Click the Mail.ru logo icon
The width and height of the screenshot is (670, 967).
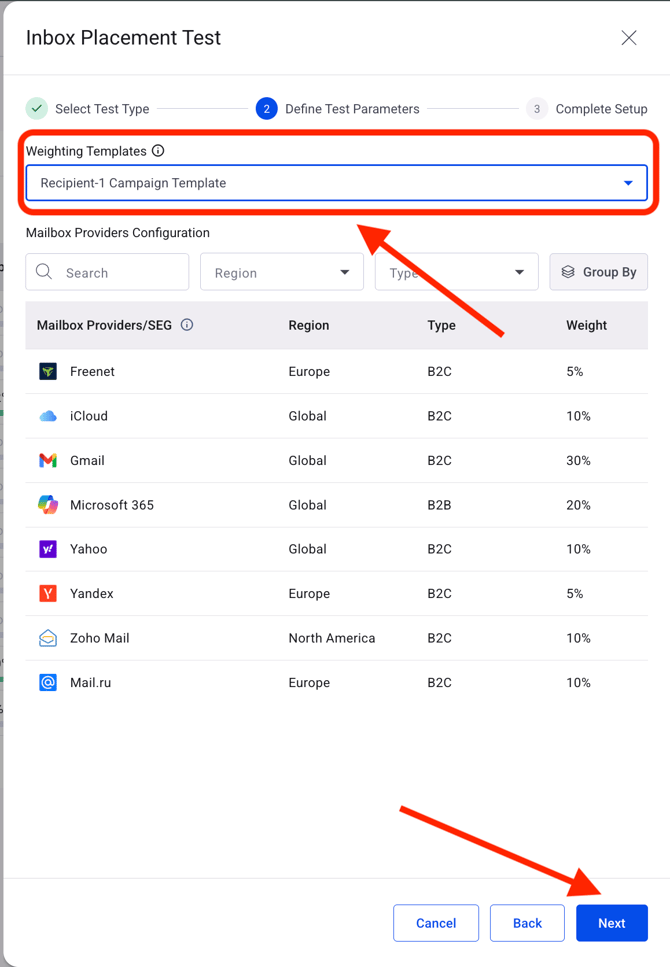point(48,683)
